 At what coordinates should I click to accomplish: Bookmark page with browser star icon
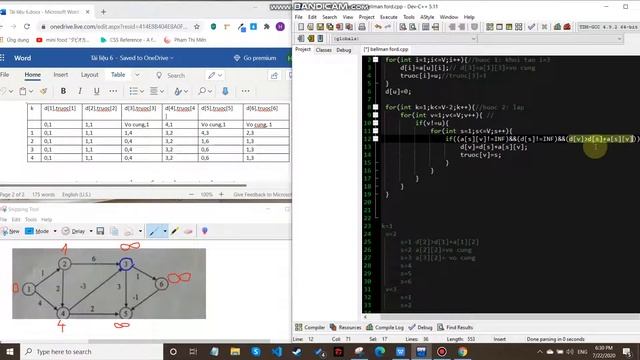point(197,27)
